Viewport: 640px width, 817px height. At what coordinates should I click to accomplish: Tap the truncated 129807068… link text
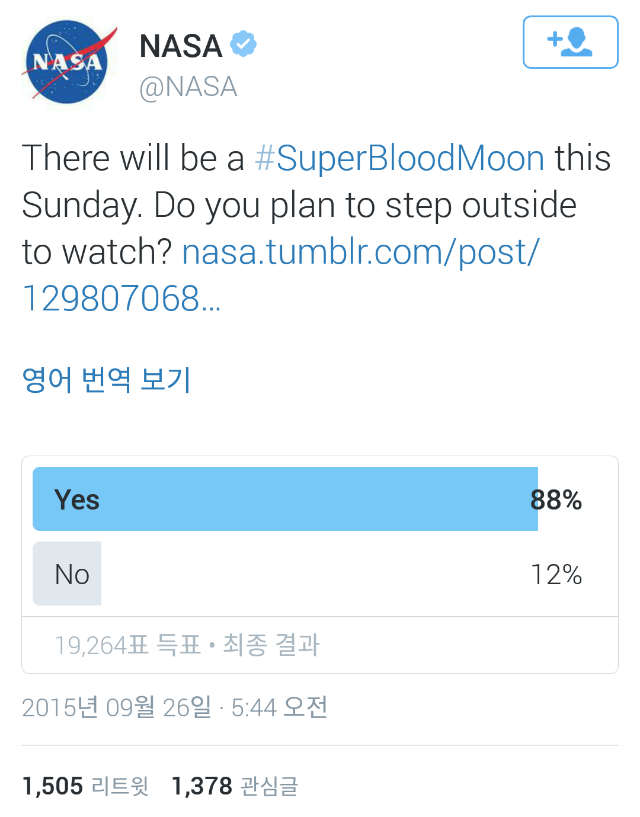coord(121,299)
